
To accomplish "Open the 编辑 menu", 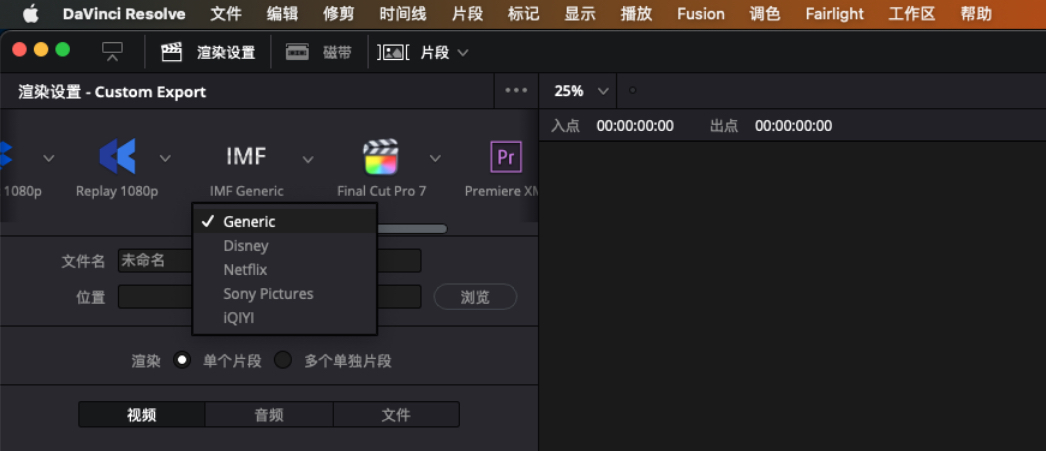I will (x=282, y=14).
